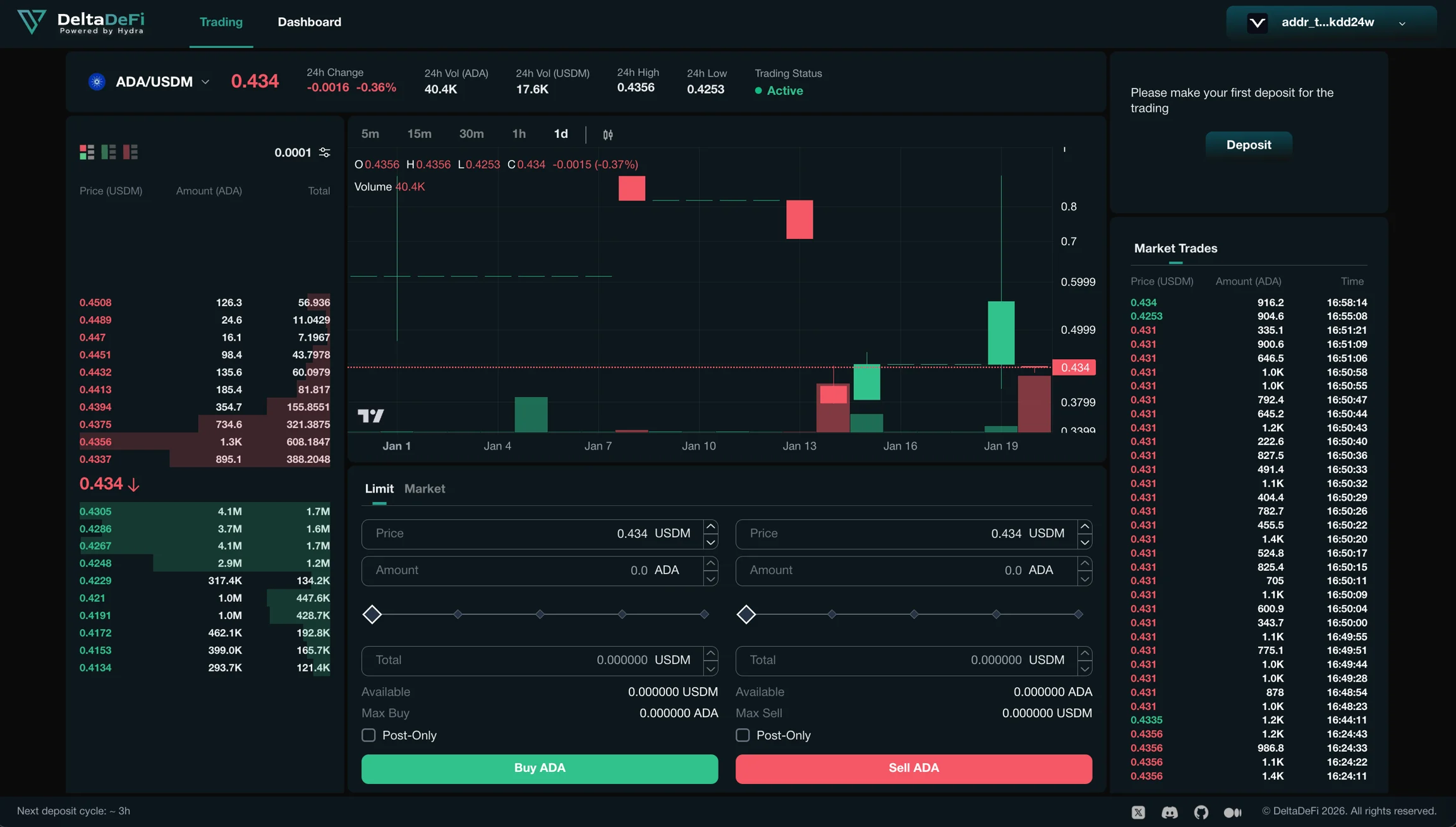Screen dimensions: 1456x827
Task: Increase sell Price with up stepper
Action: pyautogui.click(x=1085, y=526)
